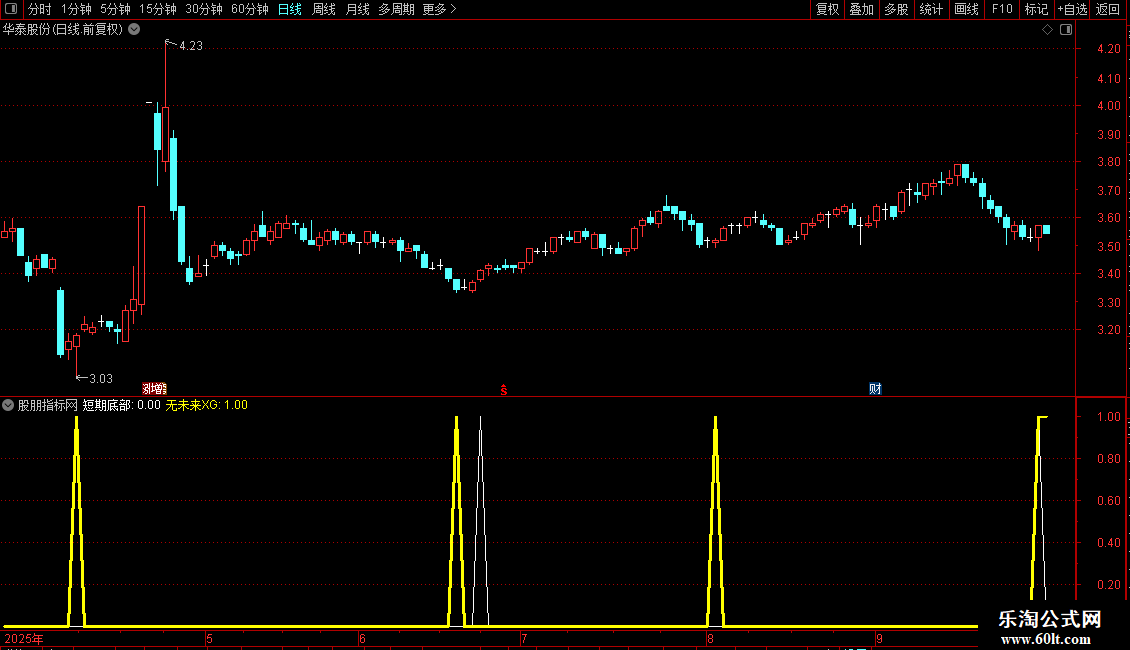
Task: Click the 叠加 overlay button
Action: click(x=861, y=9)
